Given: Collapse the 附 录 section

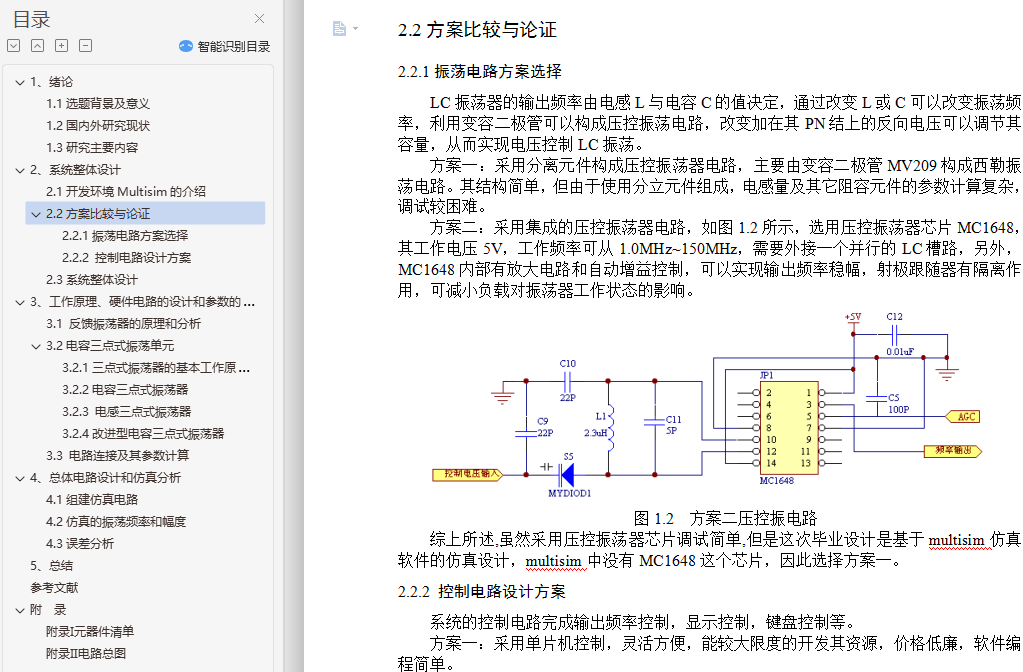Looking at the screenshot, I should click(x=20, y=611).
